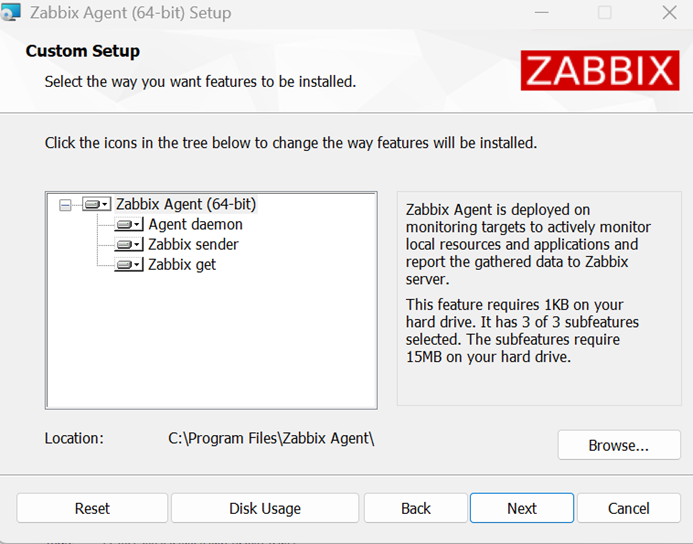
Task: Collapse the Zabbix Agent (64-bit) tree node
Action: [x=66, y=205]
